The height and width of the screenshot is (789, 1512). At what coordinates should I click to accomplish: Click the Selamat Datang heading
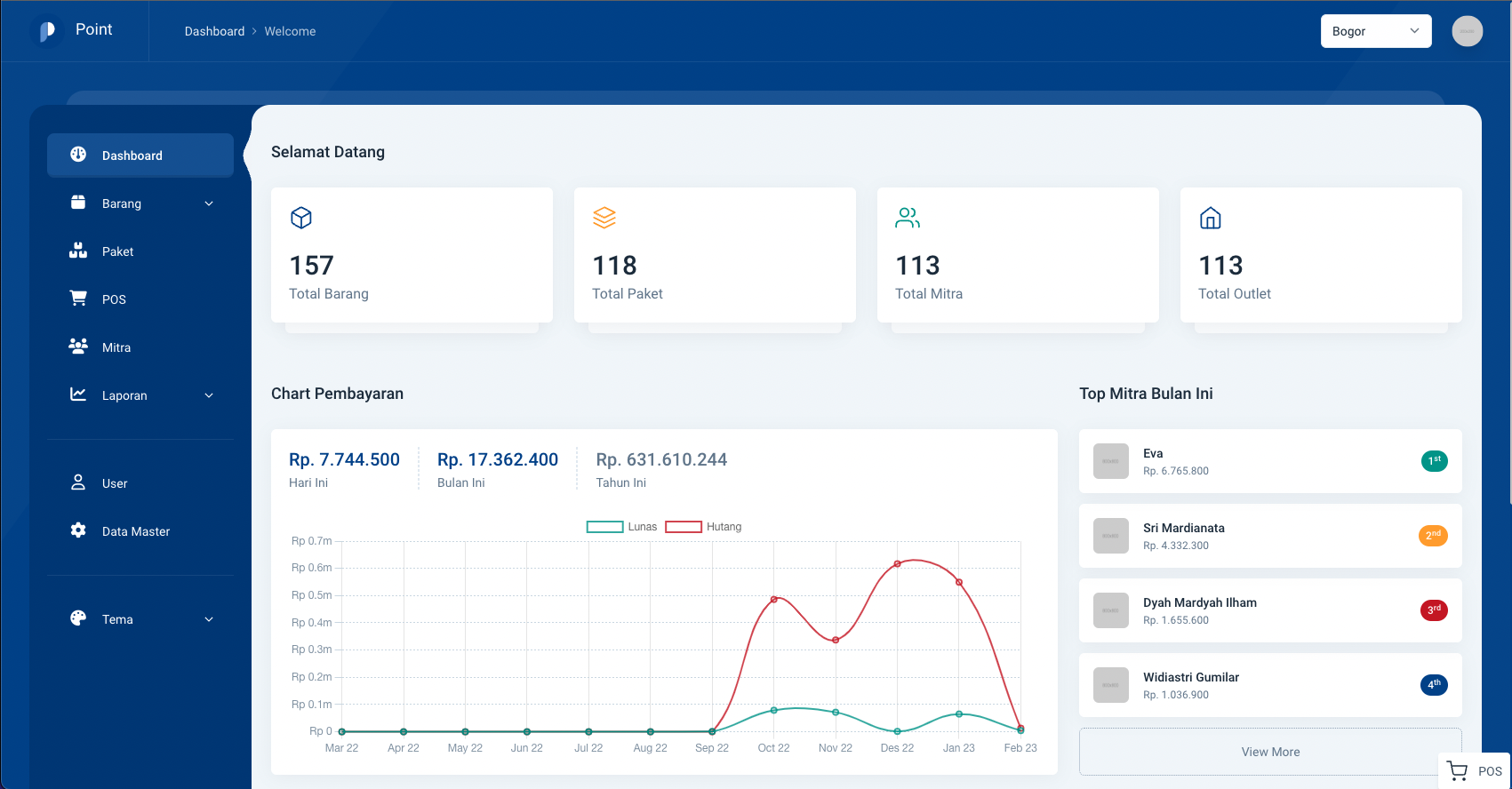pyautogui.click(x=328, y=152)
